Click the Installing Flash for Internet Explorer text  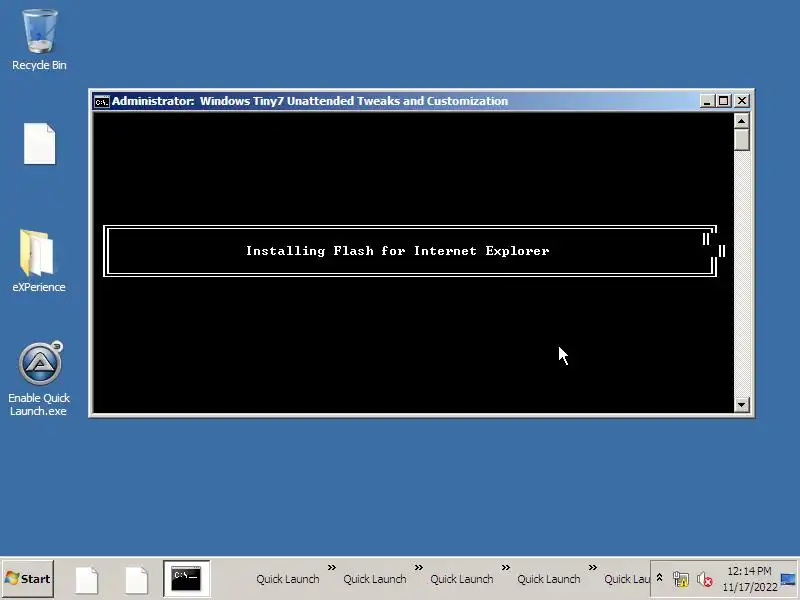pyautogui.click(x=397, y=251)
